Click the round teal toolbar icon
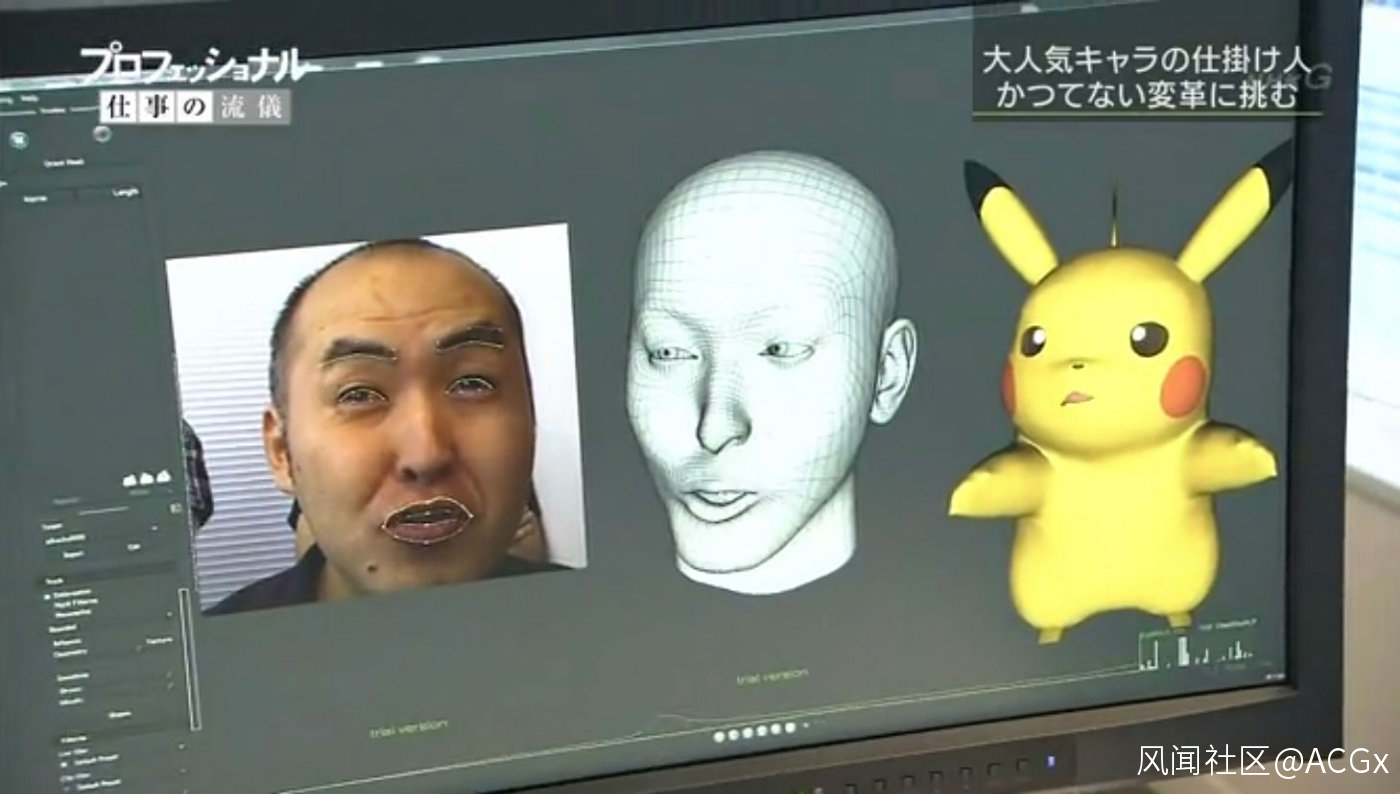The image size is (1400, 794). 19,139
